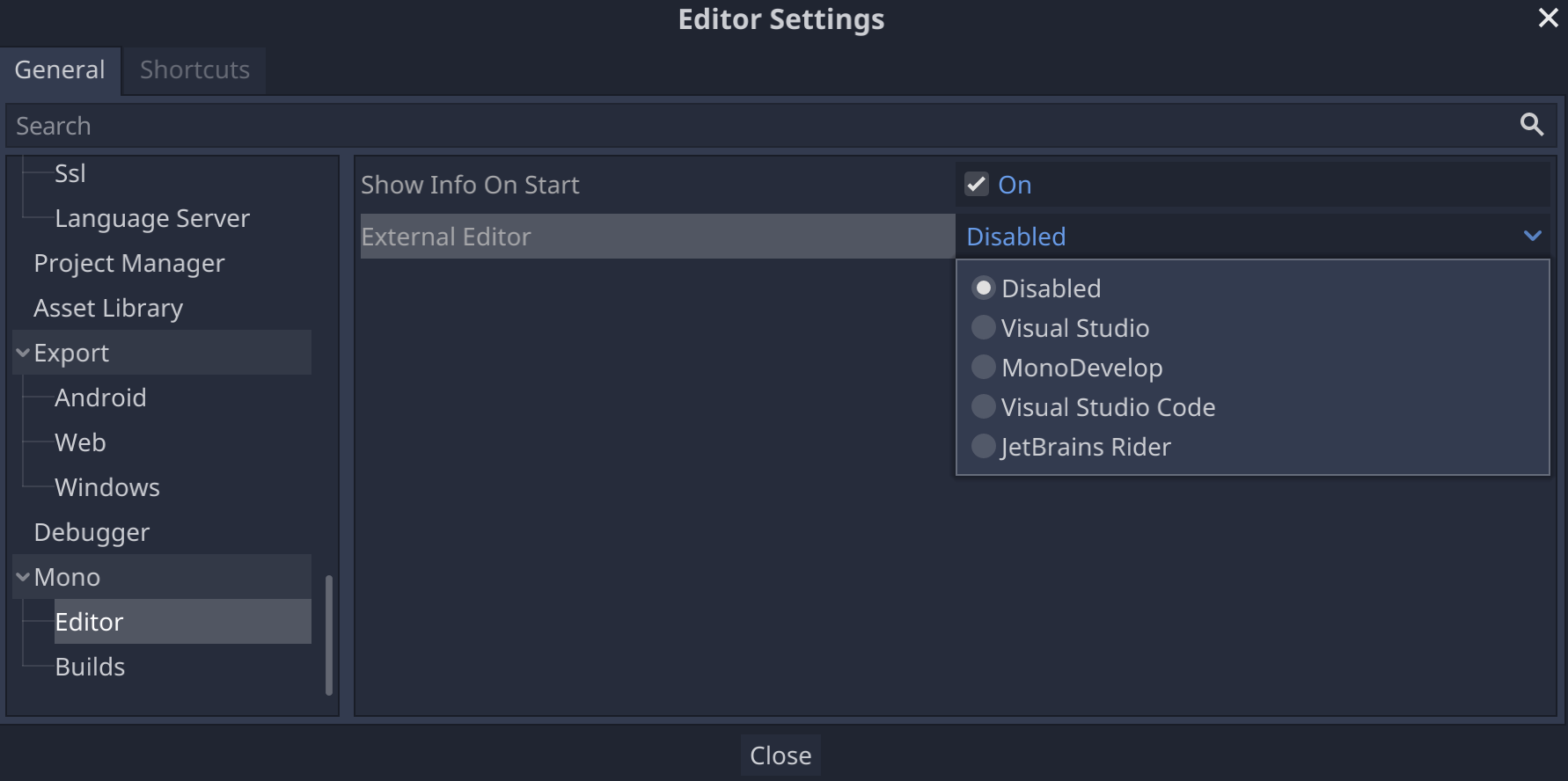Open the Debugger settings section
The width and height of the screenshot is (1568, 781).
(x=91, y=531)
